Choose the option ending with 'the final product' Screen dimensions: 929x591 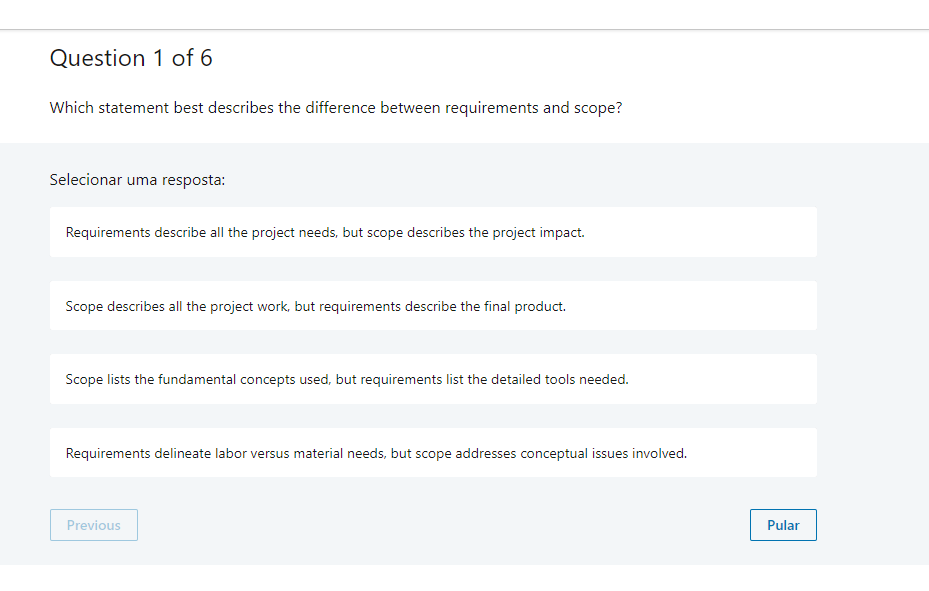(433, 306)
